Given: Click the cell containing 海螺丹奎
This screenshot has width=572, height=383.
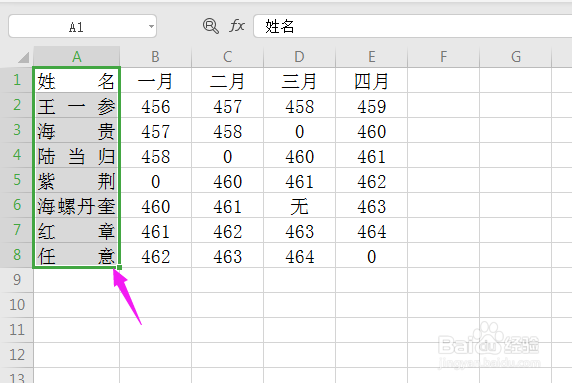Looking at the screenshot, I should (x=77, y=205).
